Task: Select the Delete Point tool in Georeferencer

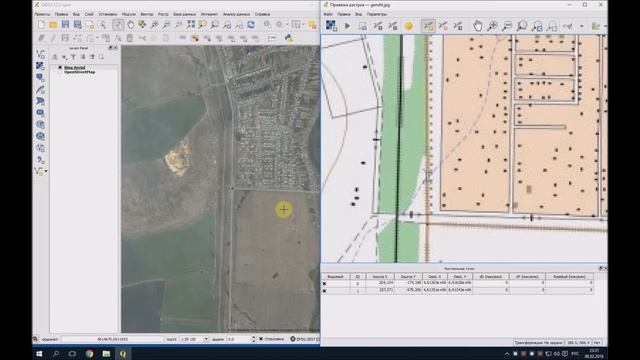Action: click(443, 26)
